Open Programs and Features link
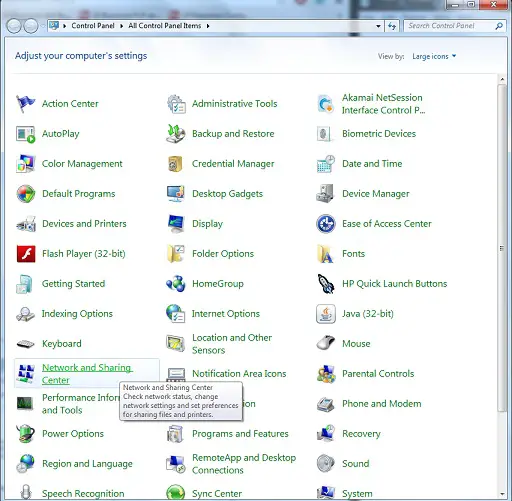Viewport: 512px width, 501px height. pyautogui.click(x=240, y=434)
